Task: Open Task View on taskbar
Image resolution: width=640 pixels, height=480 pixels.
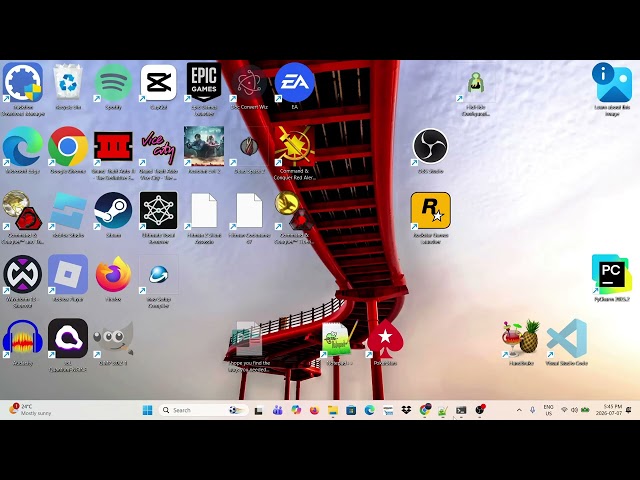Action: [x=258, y=411]
